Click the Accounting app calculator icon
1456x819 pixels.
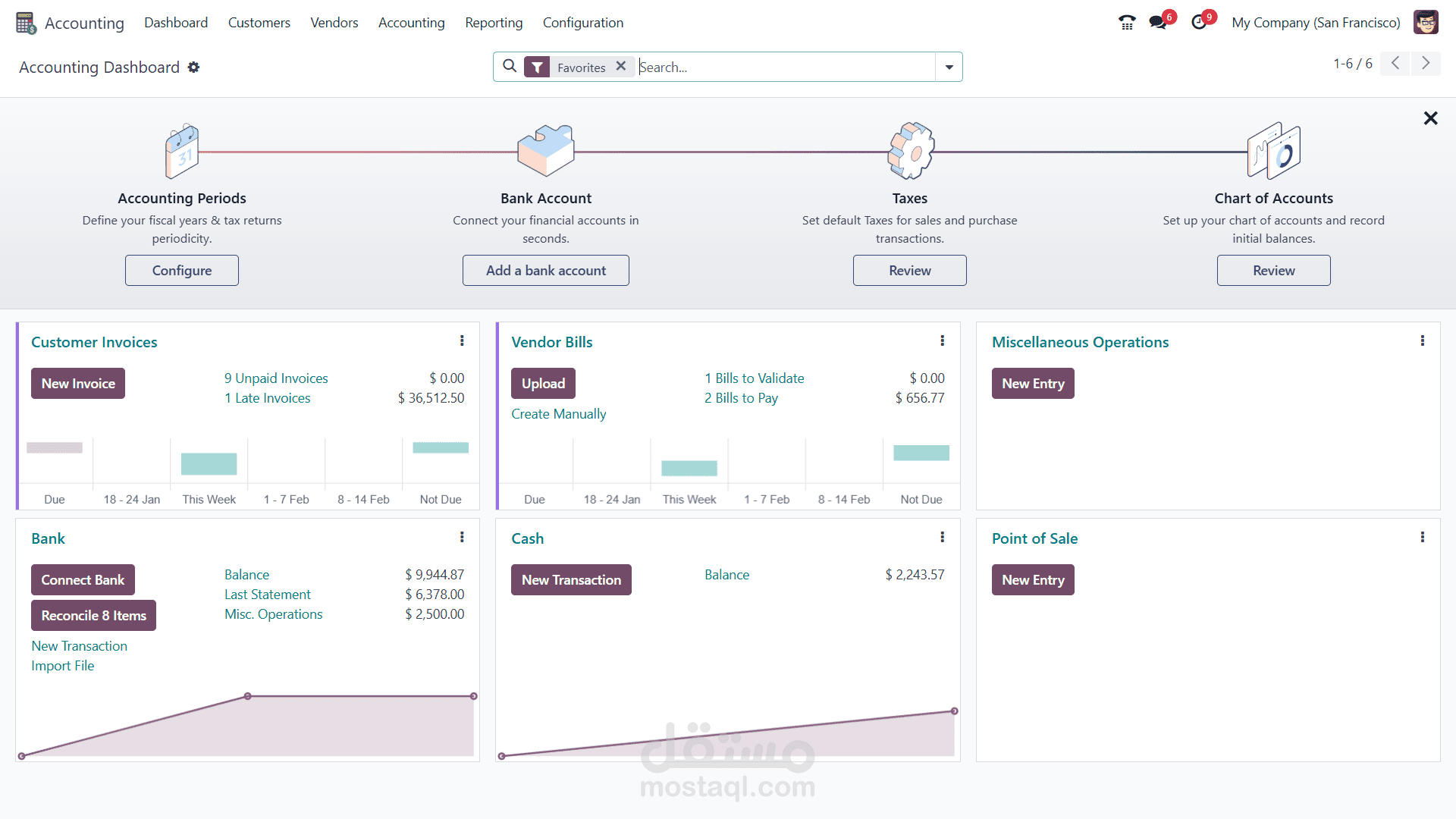point(26,23)
